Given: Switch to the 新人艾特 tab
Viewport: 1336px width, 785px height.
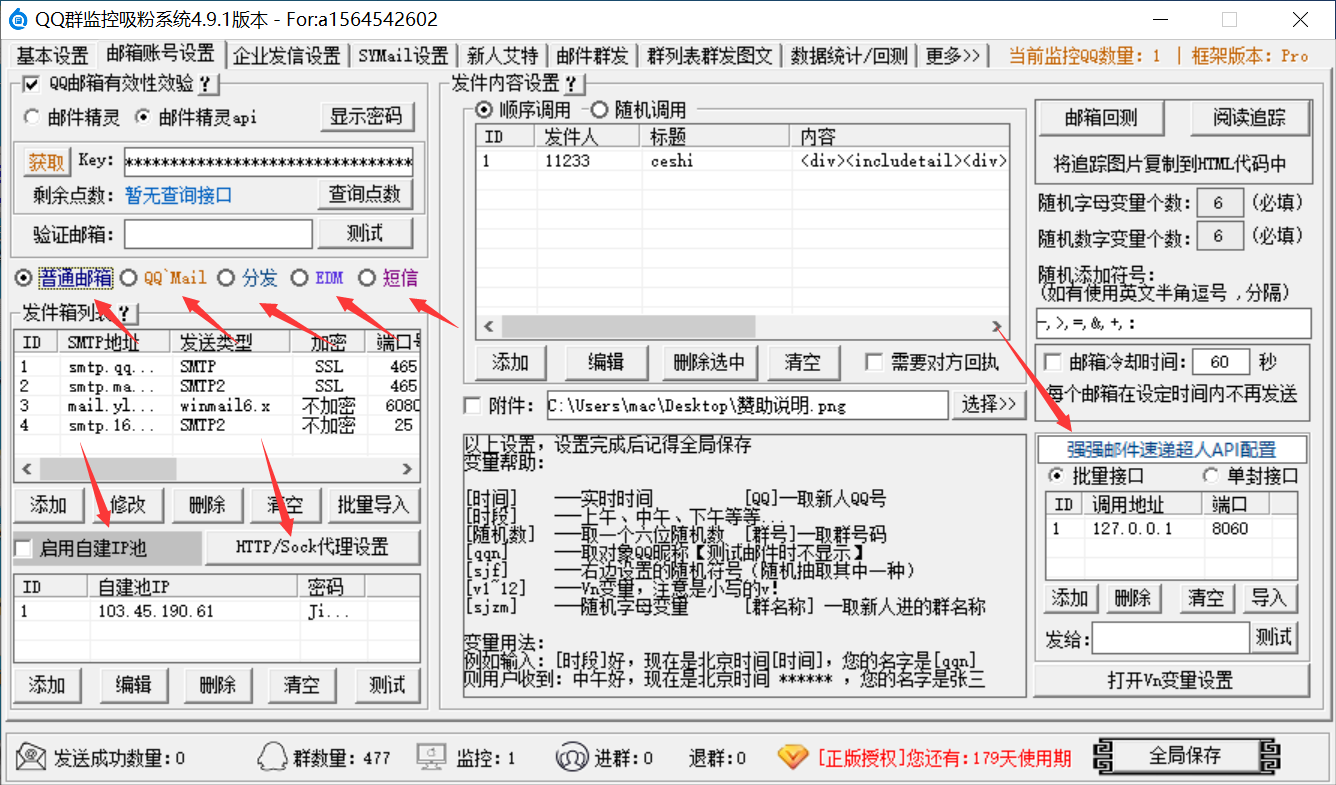Looking at the screenshot, I should point(503,56).
